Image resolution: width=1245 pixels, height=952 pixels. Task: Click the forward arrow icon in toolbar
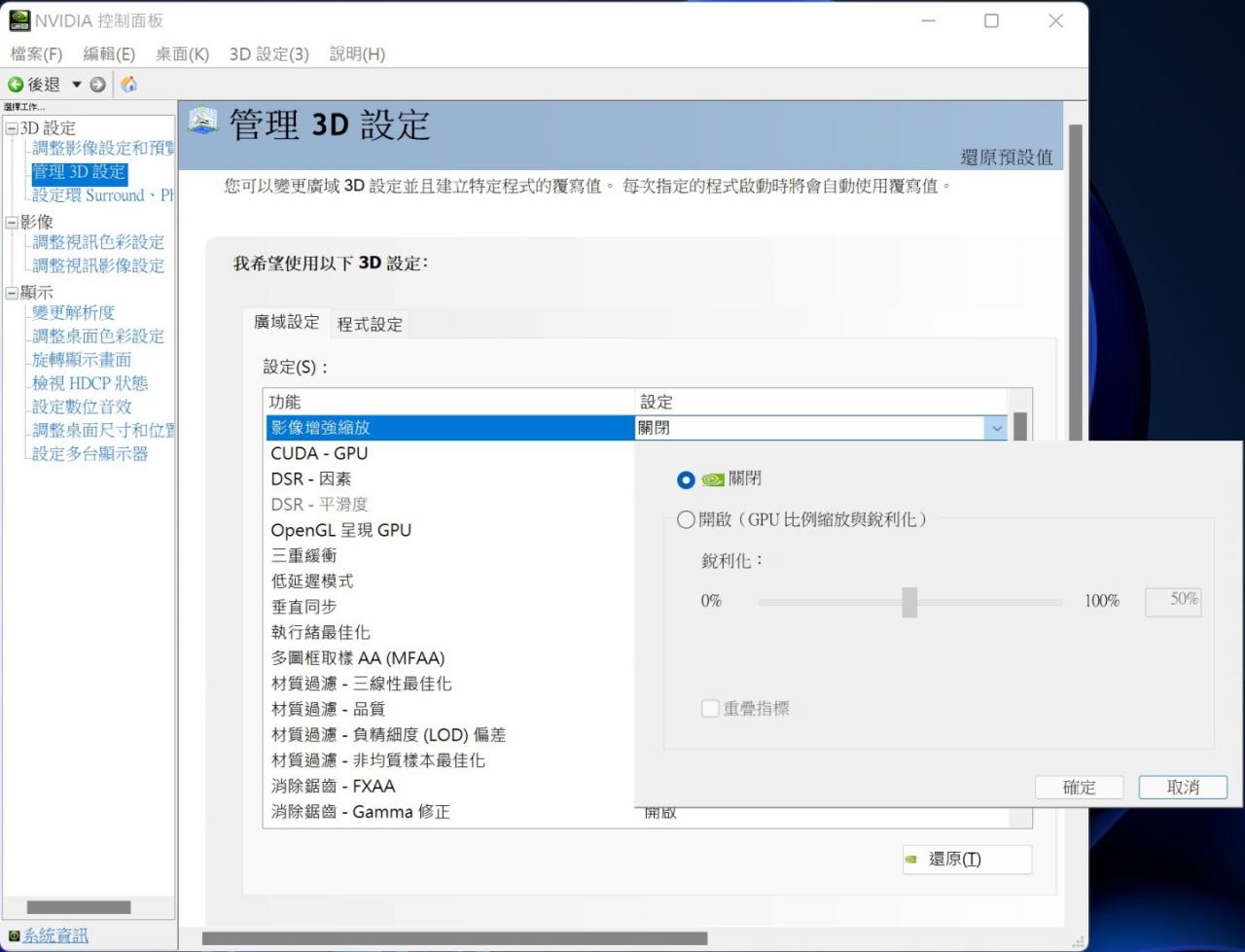click(97, 85)
